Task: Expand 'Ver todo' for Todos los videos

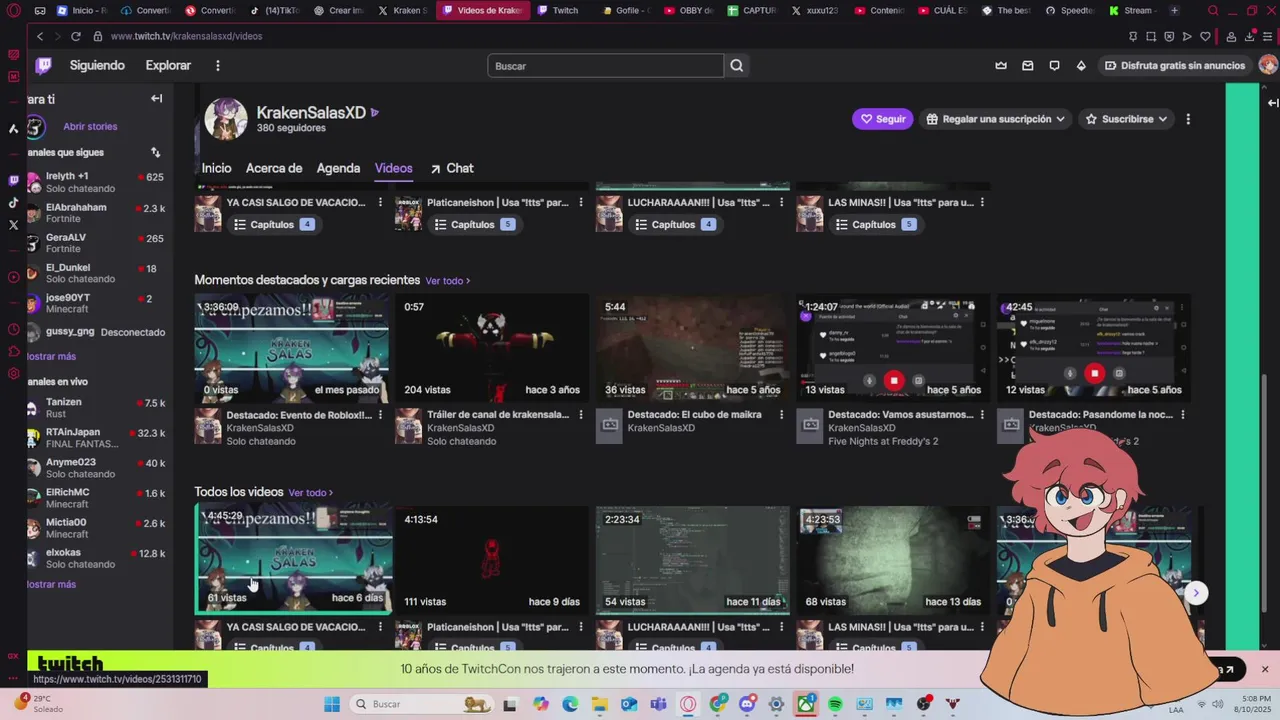Action: (310, 493)
